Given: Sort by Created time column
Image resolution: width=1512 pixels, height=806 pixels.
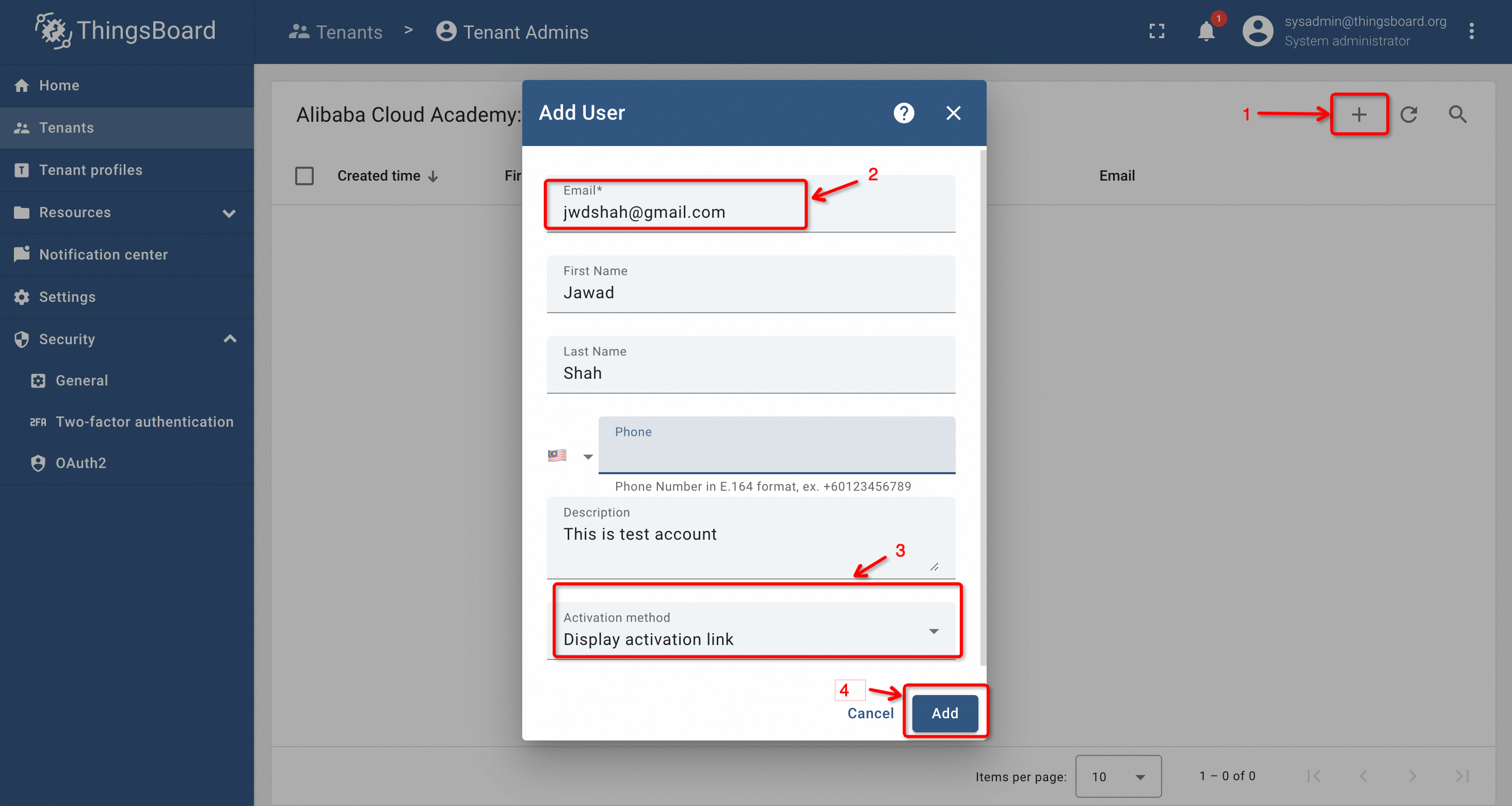Looking at the screenshot, I should [388, 175].
